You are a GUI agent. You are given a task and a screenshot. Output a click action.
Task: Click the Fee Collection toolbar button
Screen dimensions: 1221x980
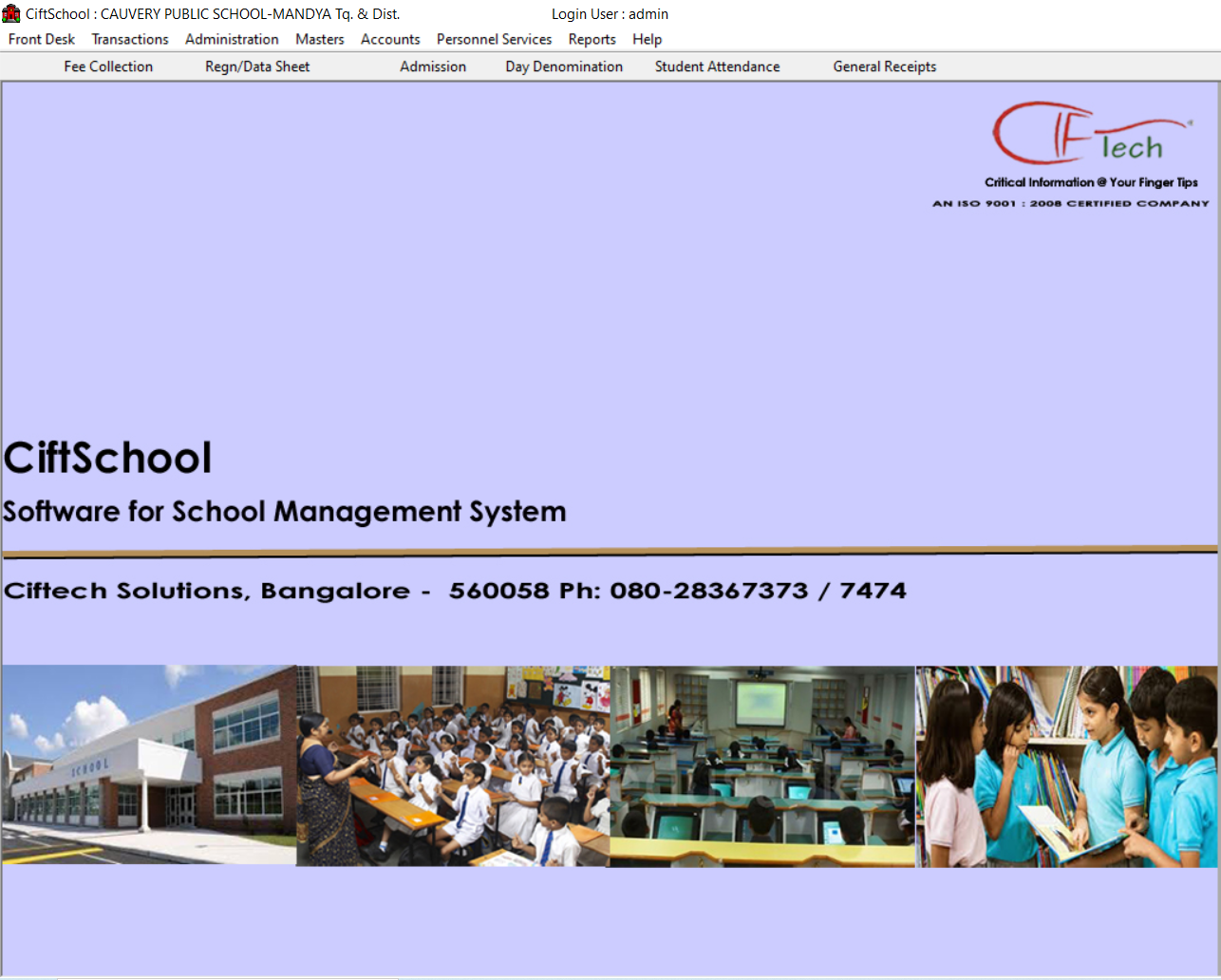(108, 66)
